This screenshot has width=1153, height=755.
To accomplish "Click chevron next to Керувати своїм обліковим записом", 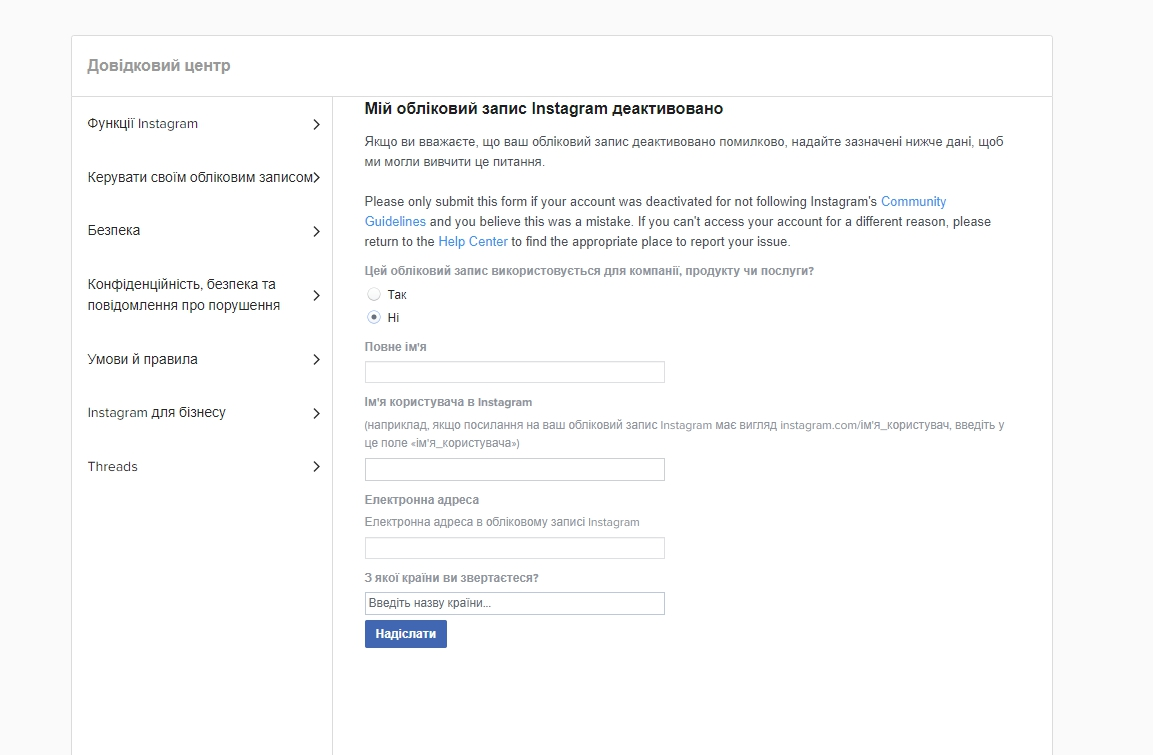I will click(316, 178).
